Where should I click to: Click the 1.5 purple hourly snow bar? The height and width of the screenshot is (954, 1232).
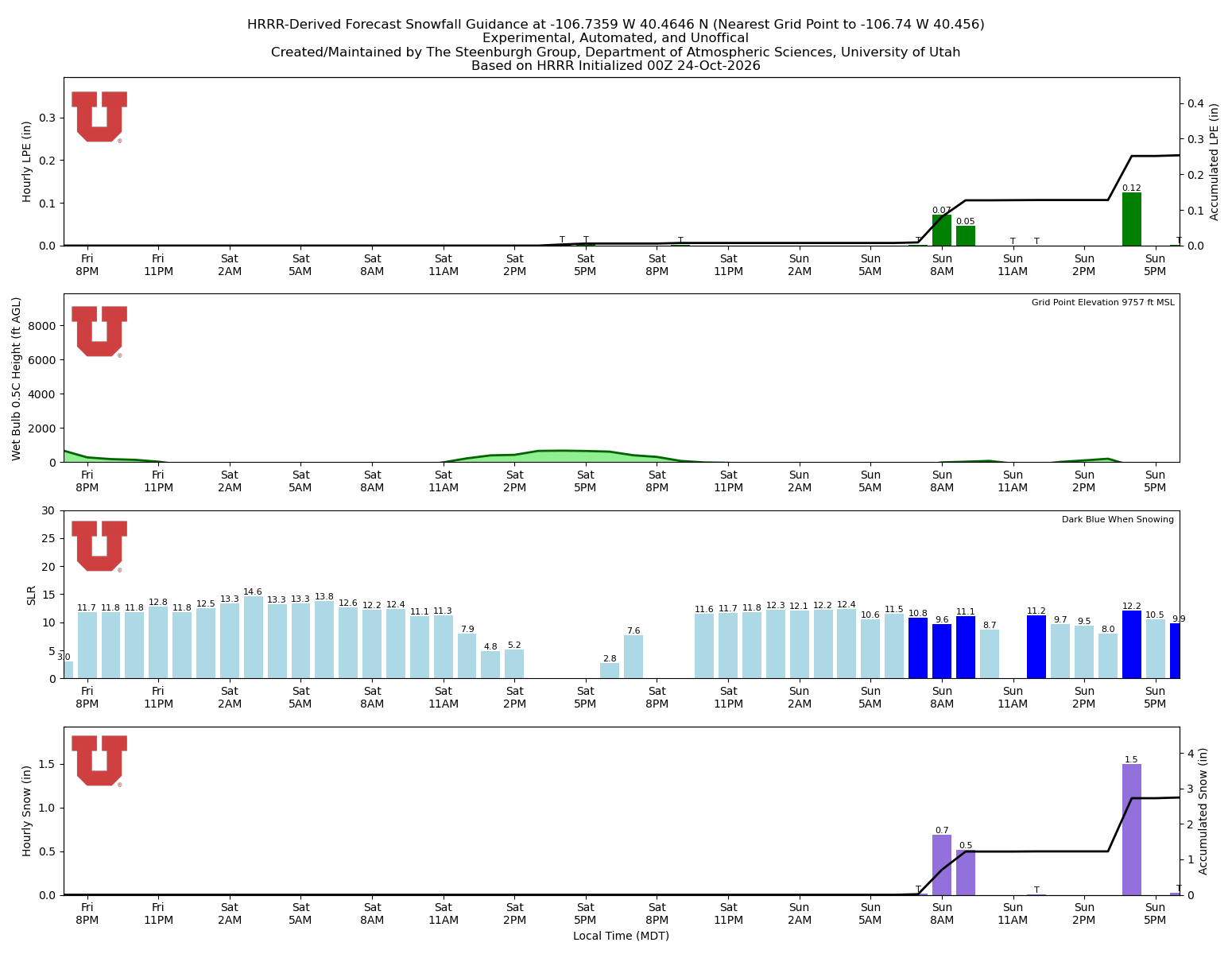pyautogui.click(x=1132, y=830)
